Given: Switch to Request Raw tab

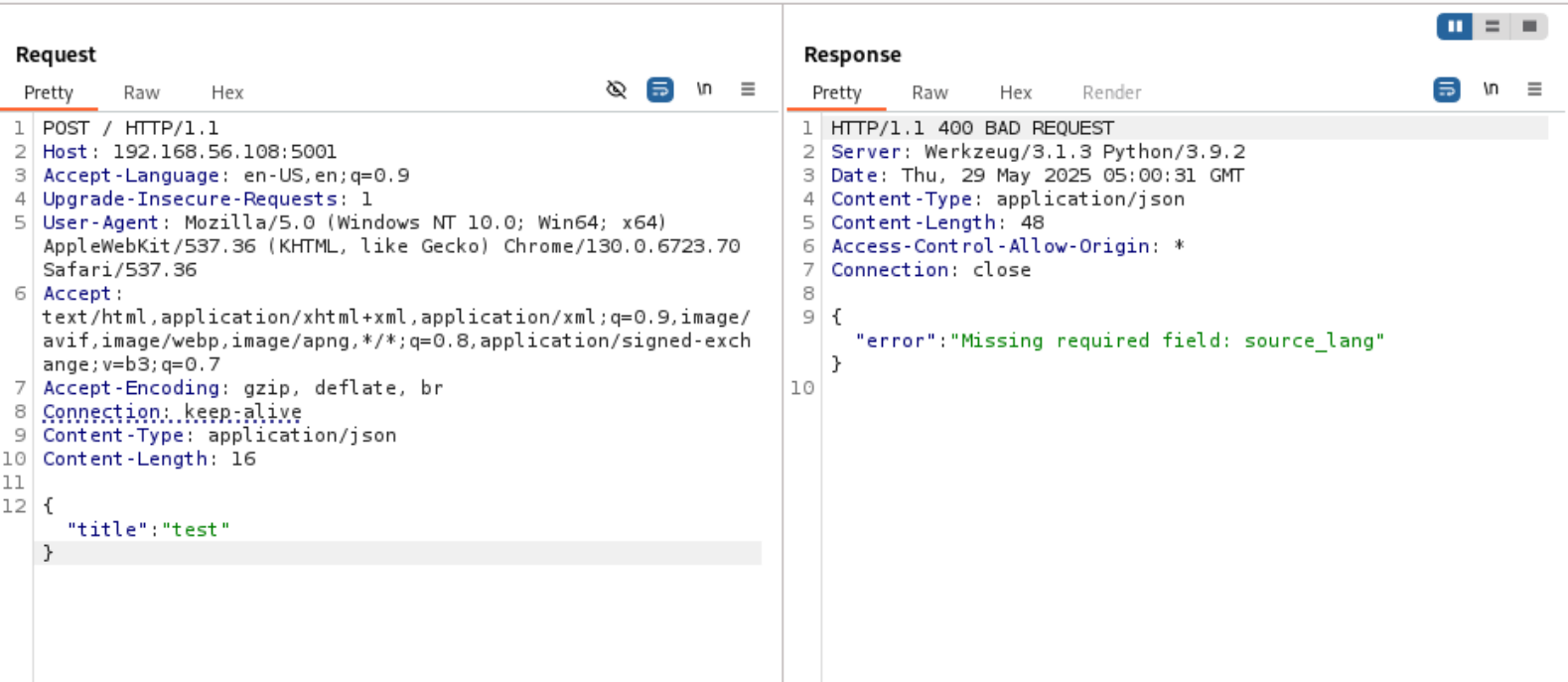Looking at the screenshot, I should coord(141,92).
